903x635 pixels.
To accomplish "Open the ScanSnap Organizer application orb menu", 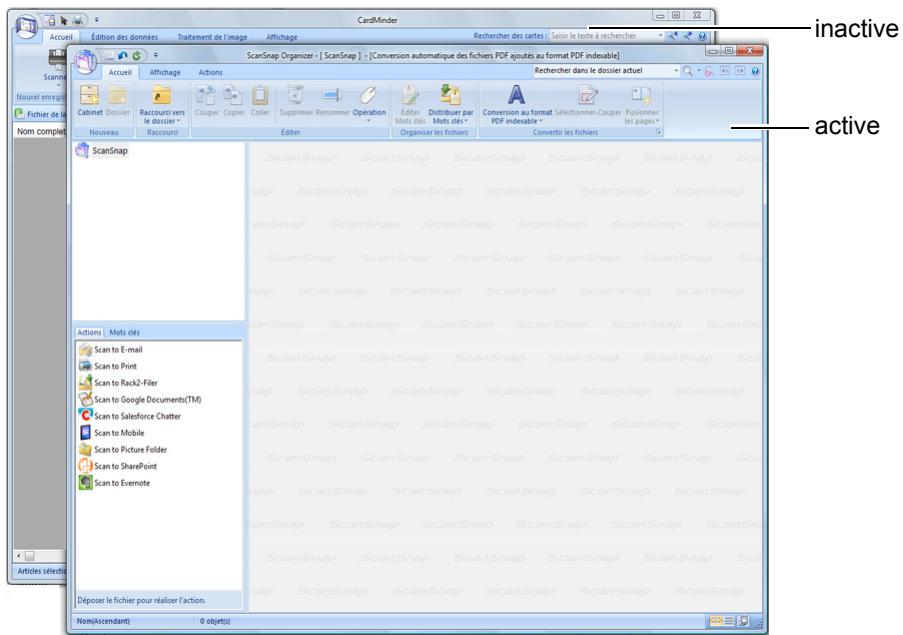I will [x=86, y=61].
